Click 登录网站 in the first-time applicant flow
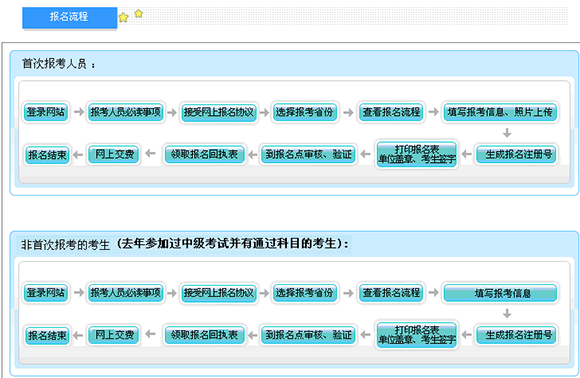The image size is (580, 378). (x=46, y=112)
